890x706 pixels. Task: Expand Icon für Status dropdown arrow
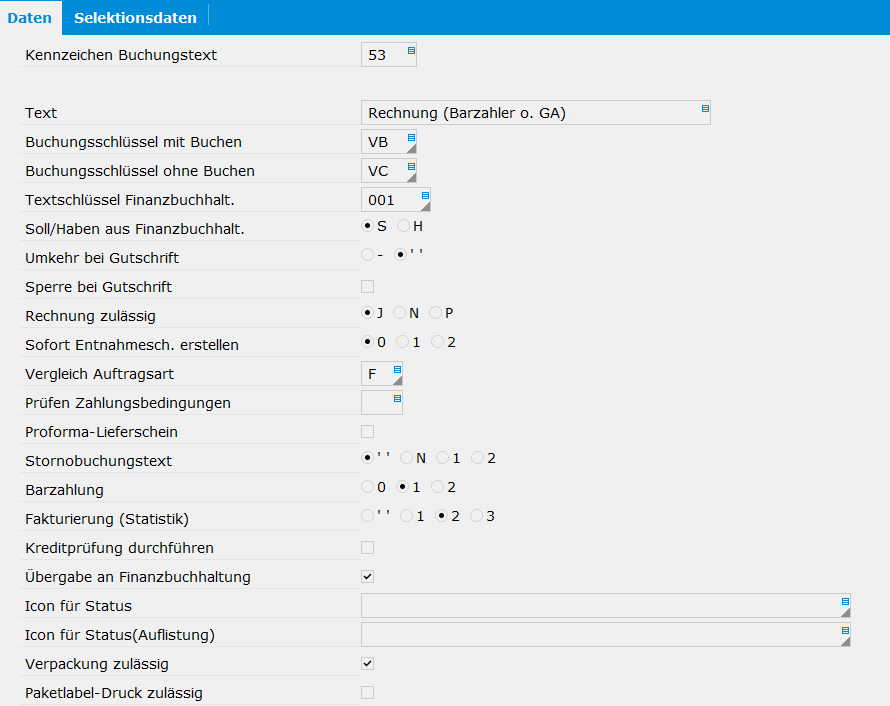[845, 612]
